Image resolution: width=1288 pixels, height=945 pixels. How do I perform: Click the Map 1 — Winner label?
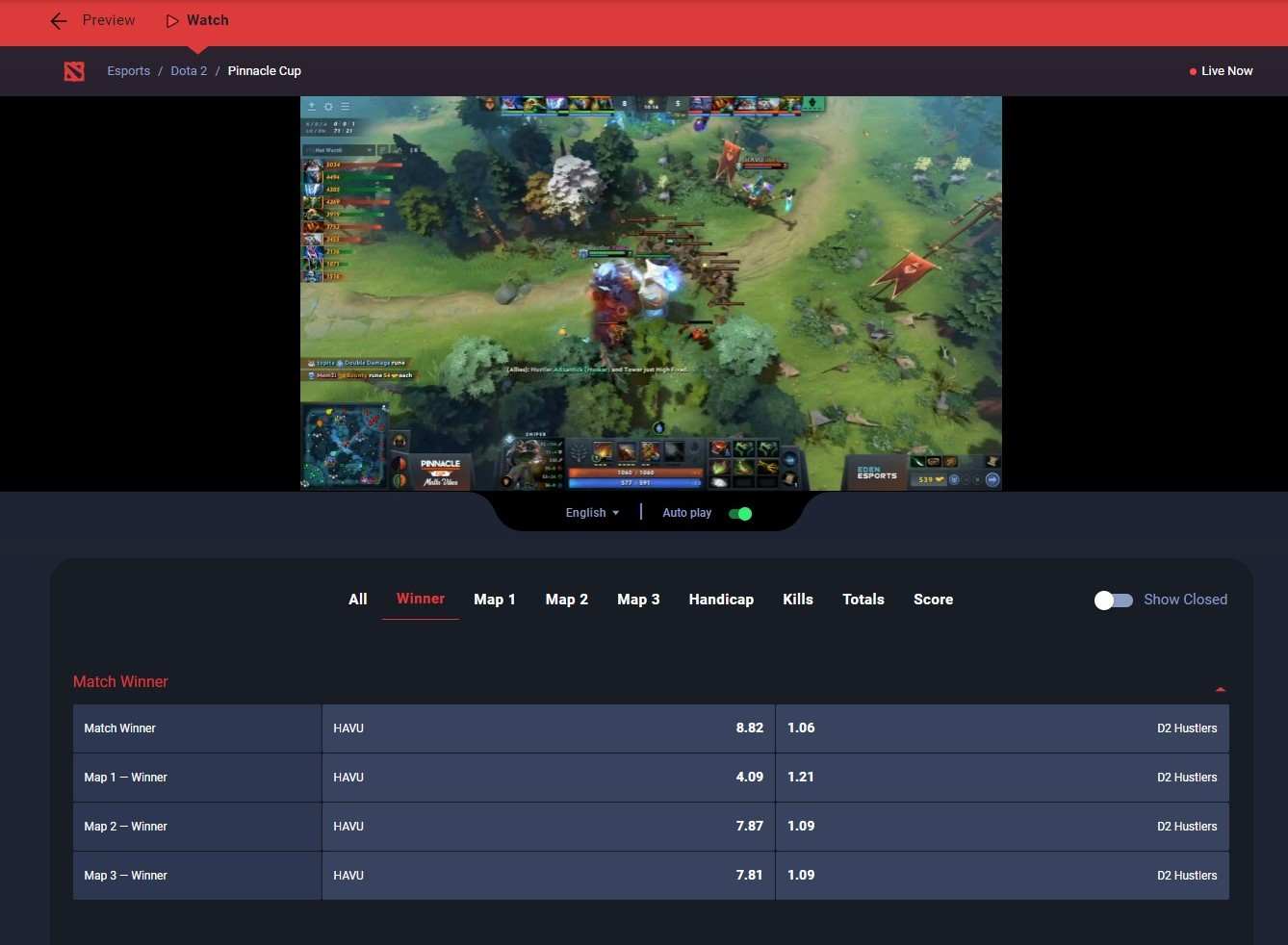125,778
